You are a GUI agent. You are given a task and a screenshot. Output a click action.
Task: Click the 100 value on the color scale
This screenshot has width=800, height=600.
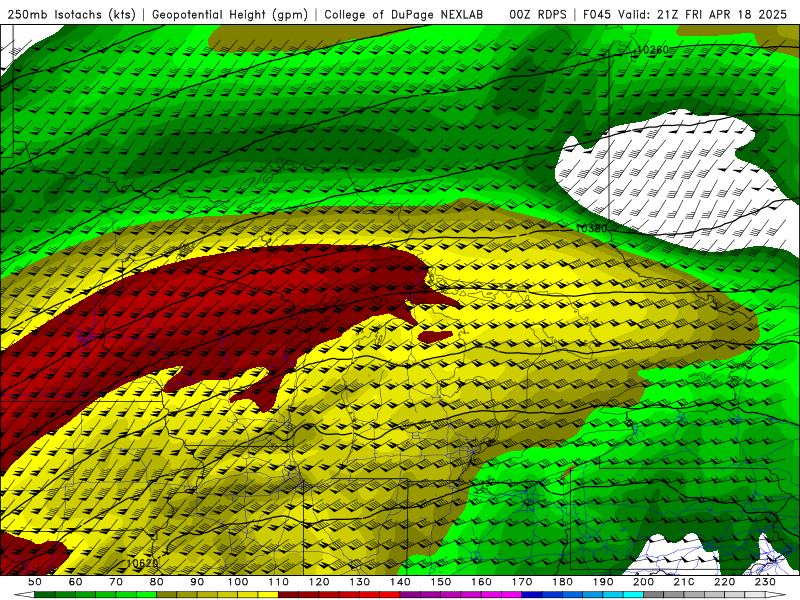238,582
